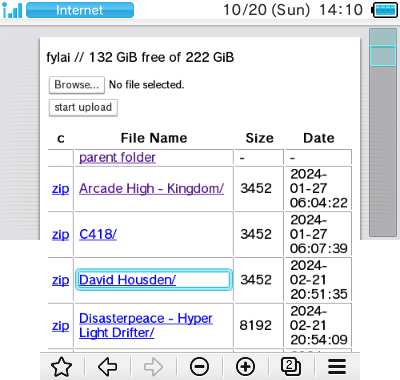Zoom out with the minus icon
Screen dimensions: 400x380
[199, 367]
